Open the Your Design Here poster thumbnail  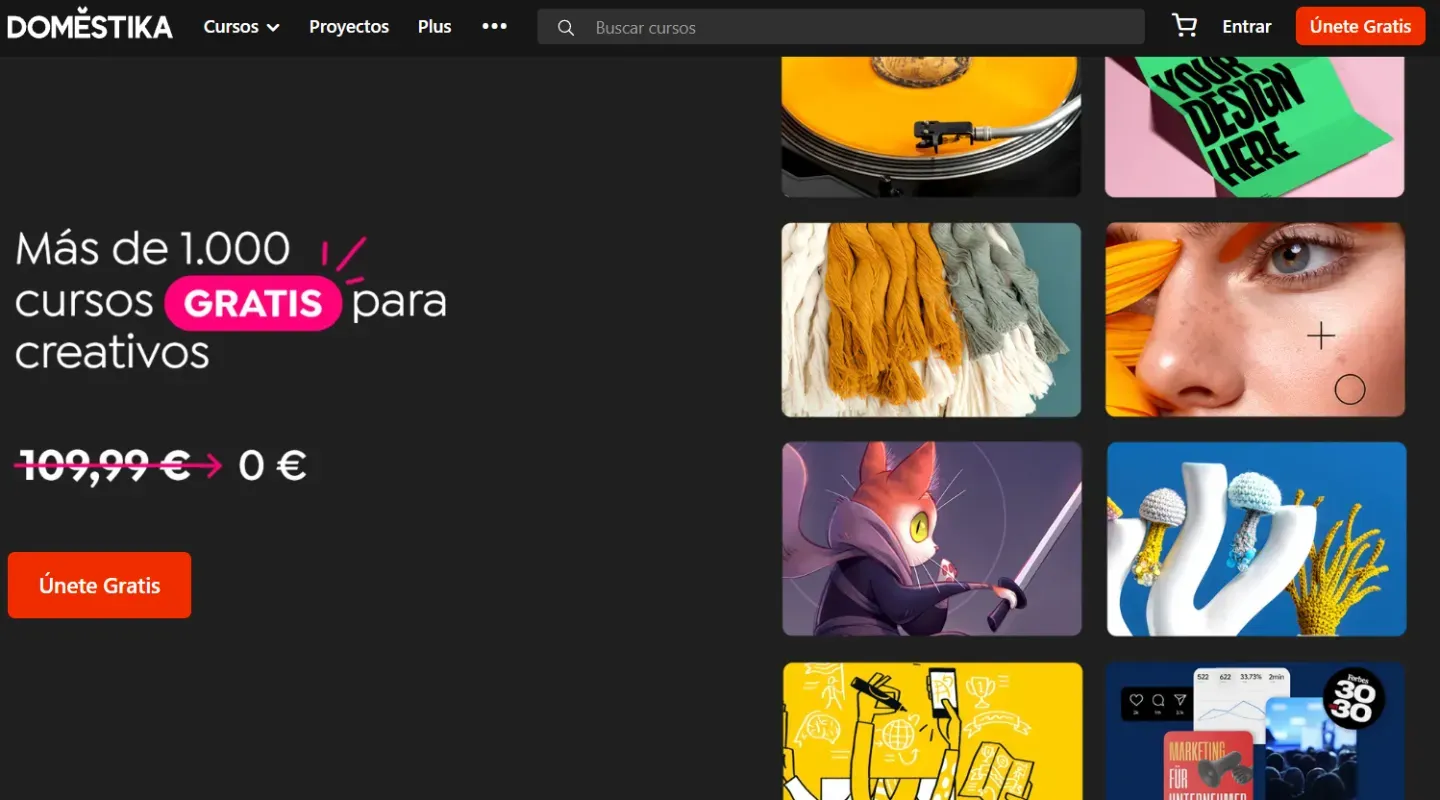click(x=1255, y=127)
